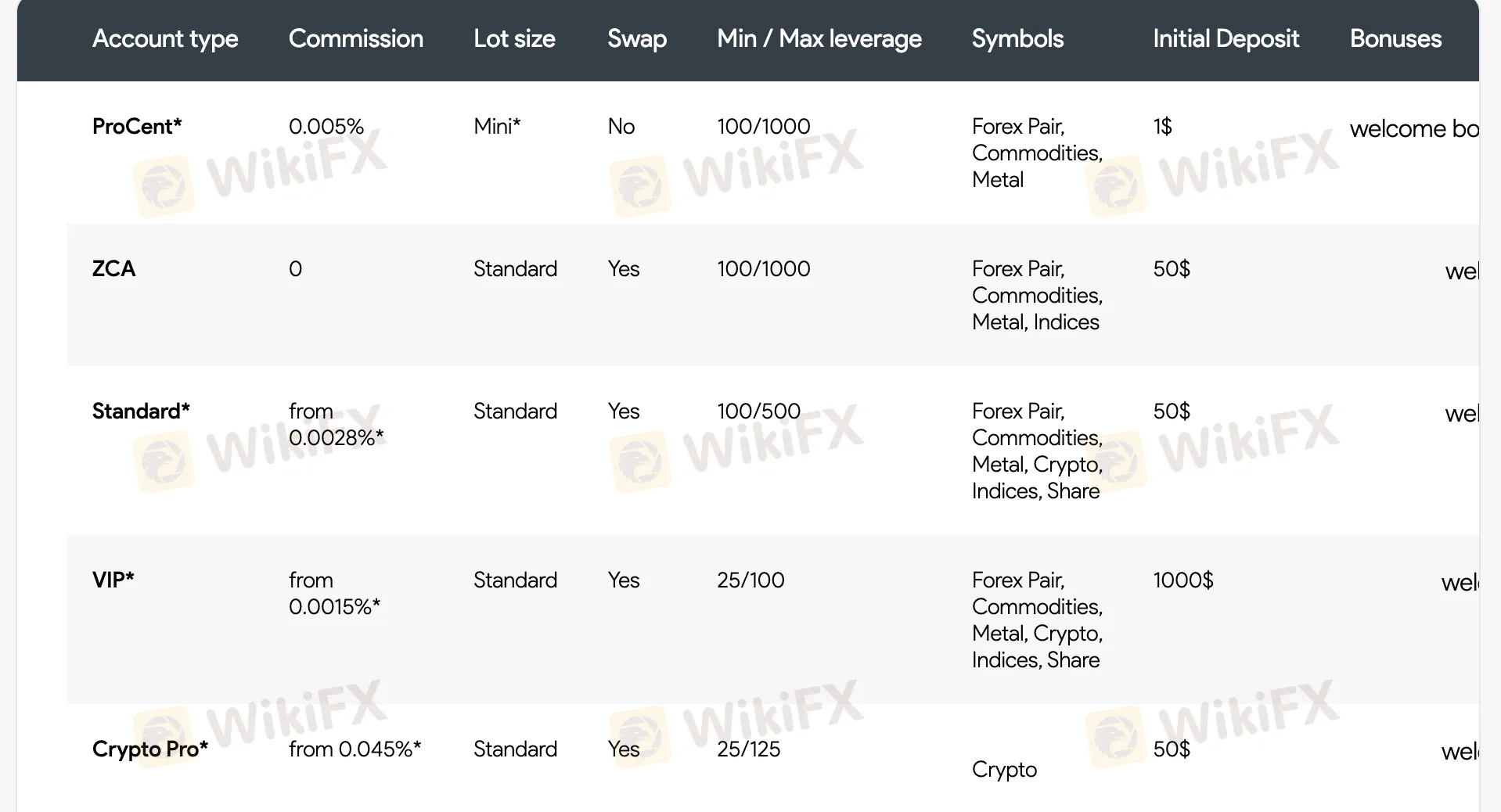Select the 100/500 leverage value

[758, 411]
